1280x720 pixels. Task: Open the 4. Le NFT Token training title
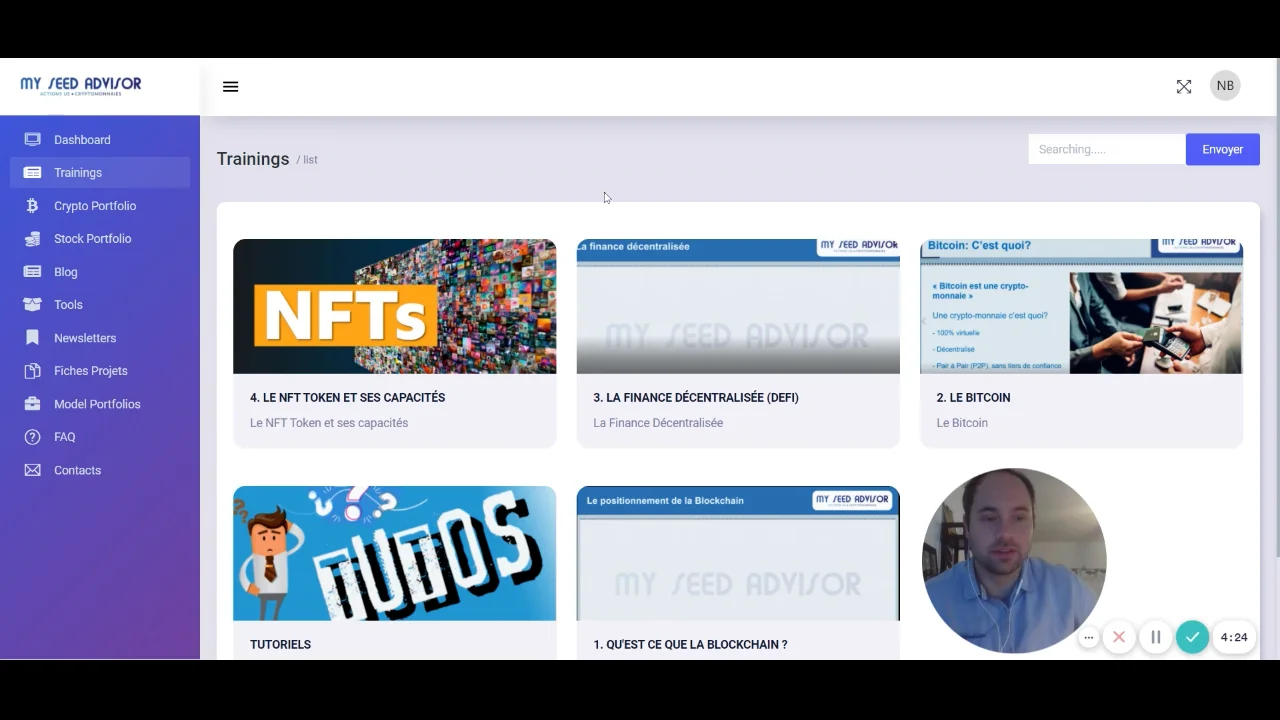(x=347, y=397)
